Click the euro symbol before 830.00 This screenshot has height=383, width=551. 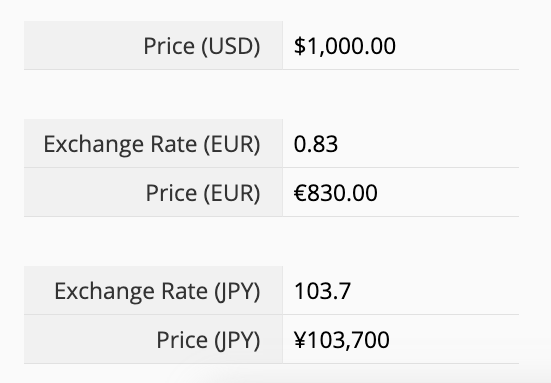click(300, 193)
